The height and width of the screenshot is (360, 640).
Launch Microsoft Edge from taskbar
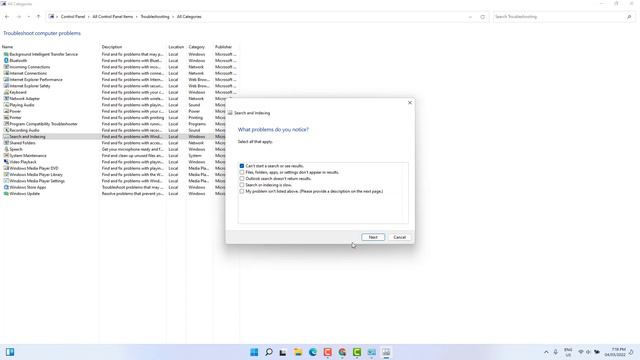pos(313,352)
